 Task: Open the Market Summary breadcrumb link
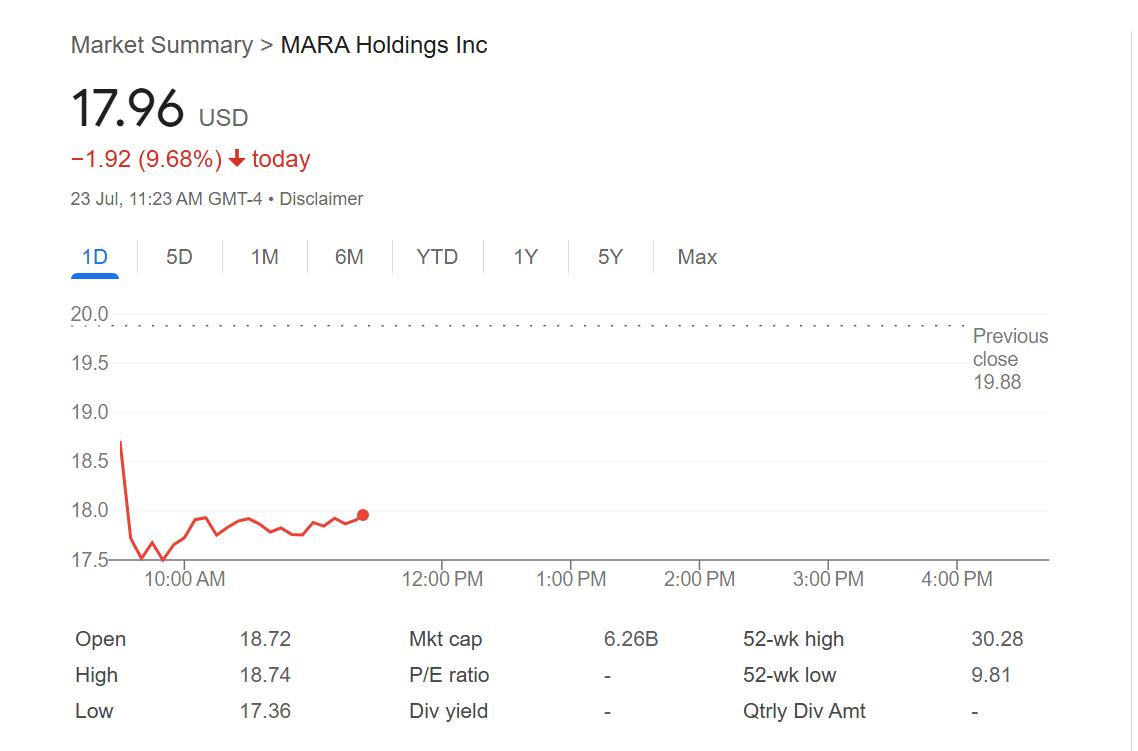[162, 45]
